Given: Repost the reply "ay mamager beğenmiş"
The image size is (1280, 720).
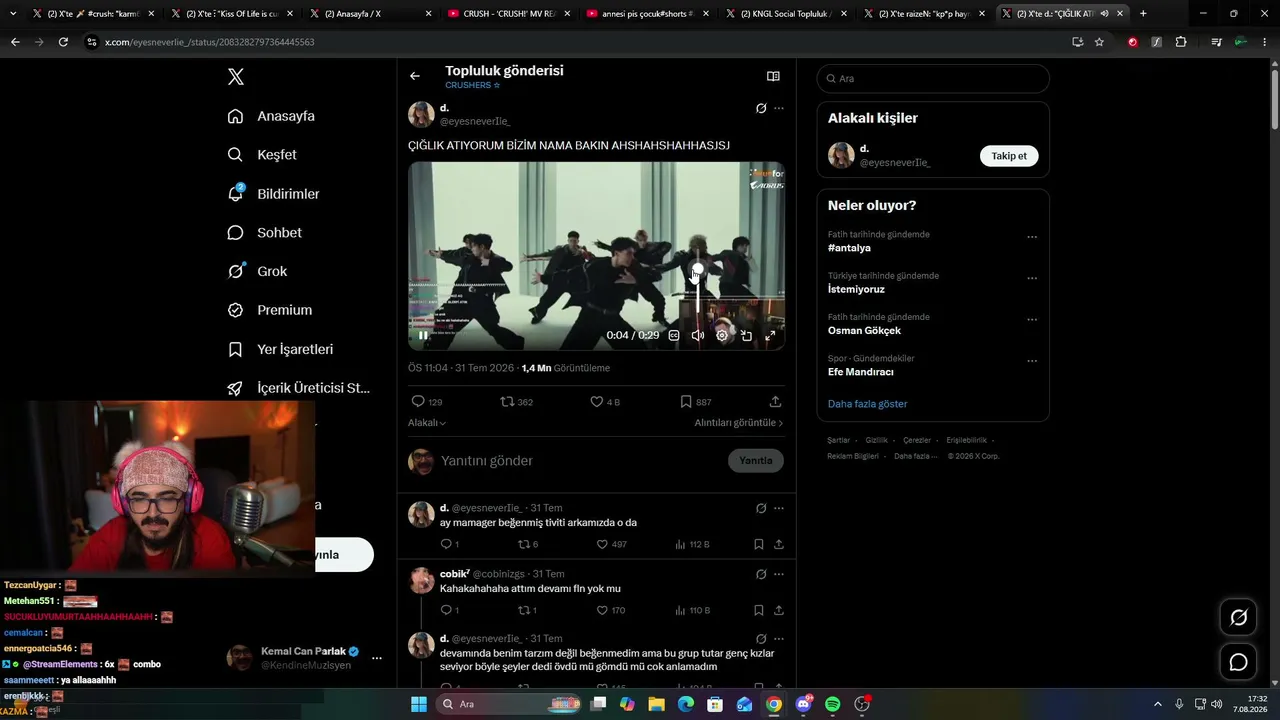Looking at the screenshot, I should click(527, 544).
